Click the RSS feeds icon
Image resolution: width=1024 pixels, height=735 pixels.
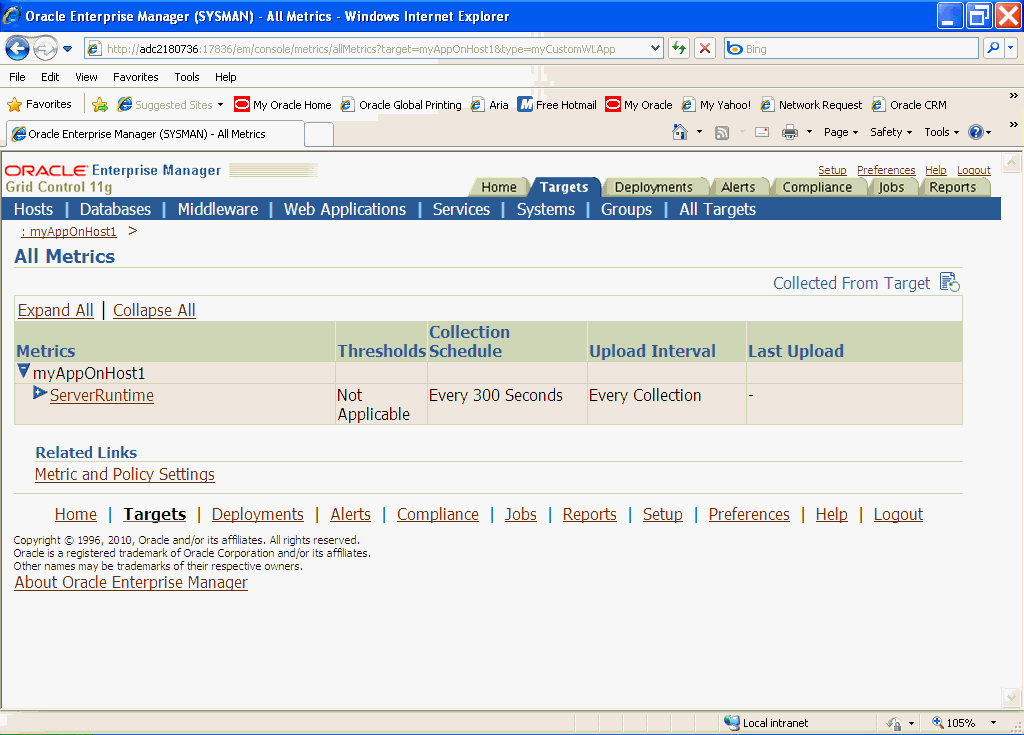tap(722, 133)
